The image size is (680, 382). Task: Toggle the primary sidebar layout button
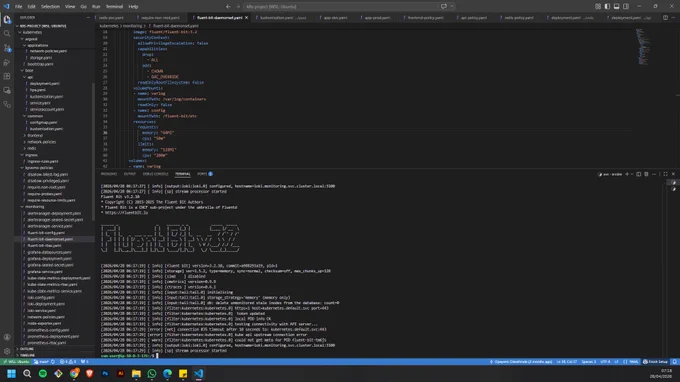pos(607,7)
